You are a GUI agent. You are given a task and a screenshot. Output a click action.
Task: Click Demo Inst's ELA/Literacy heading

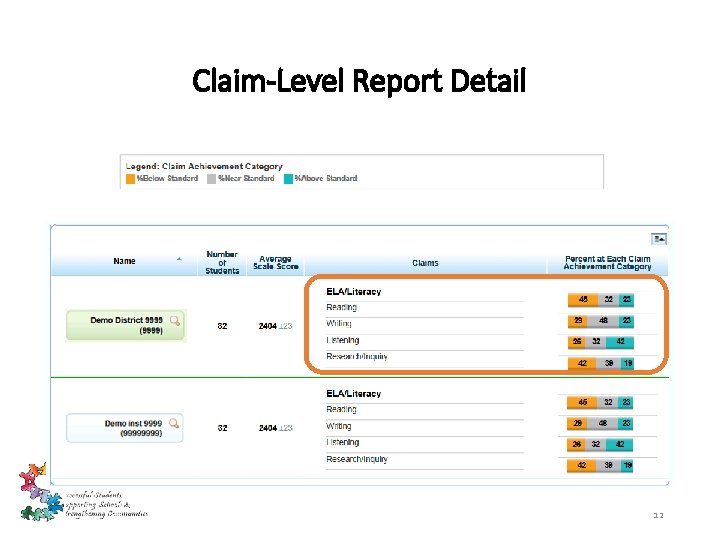click(x=354, y=394)
